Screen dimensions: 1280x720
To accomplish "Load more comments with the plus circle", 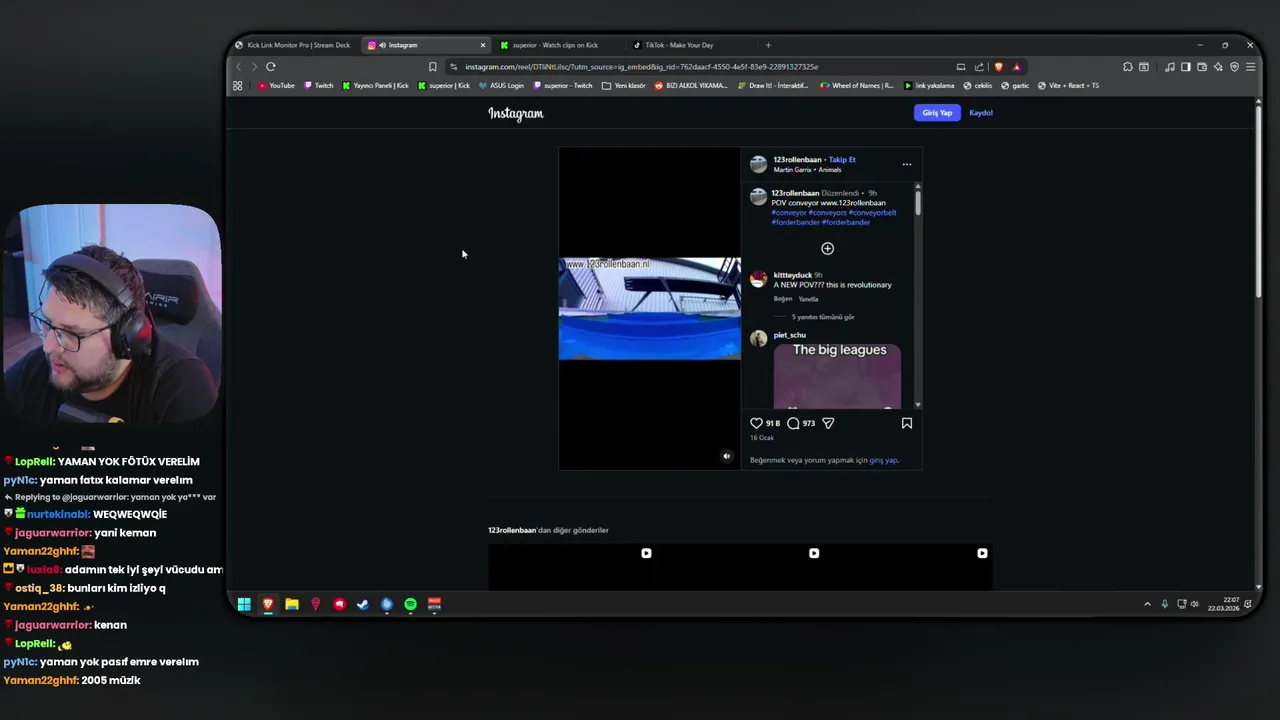I will click(x=827, y=248).
